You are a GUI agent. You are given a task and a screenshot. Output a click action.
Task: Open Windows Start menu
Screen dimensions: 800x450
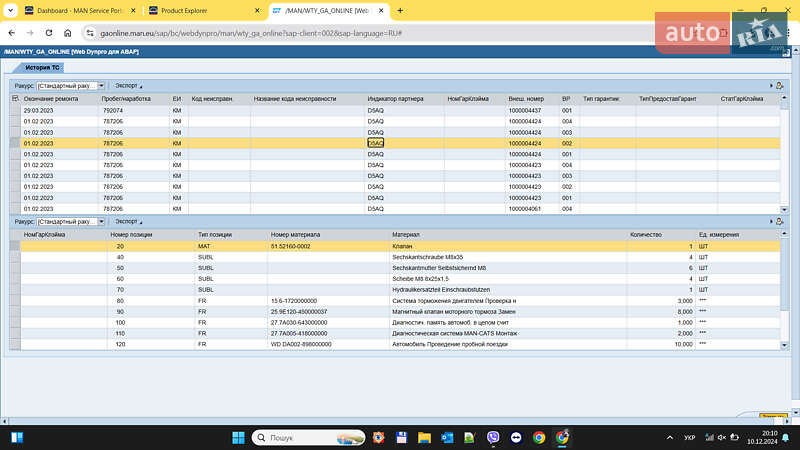click(x=239, y=438)
